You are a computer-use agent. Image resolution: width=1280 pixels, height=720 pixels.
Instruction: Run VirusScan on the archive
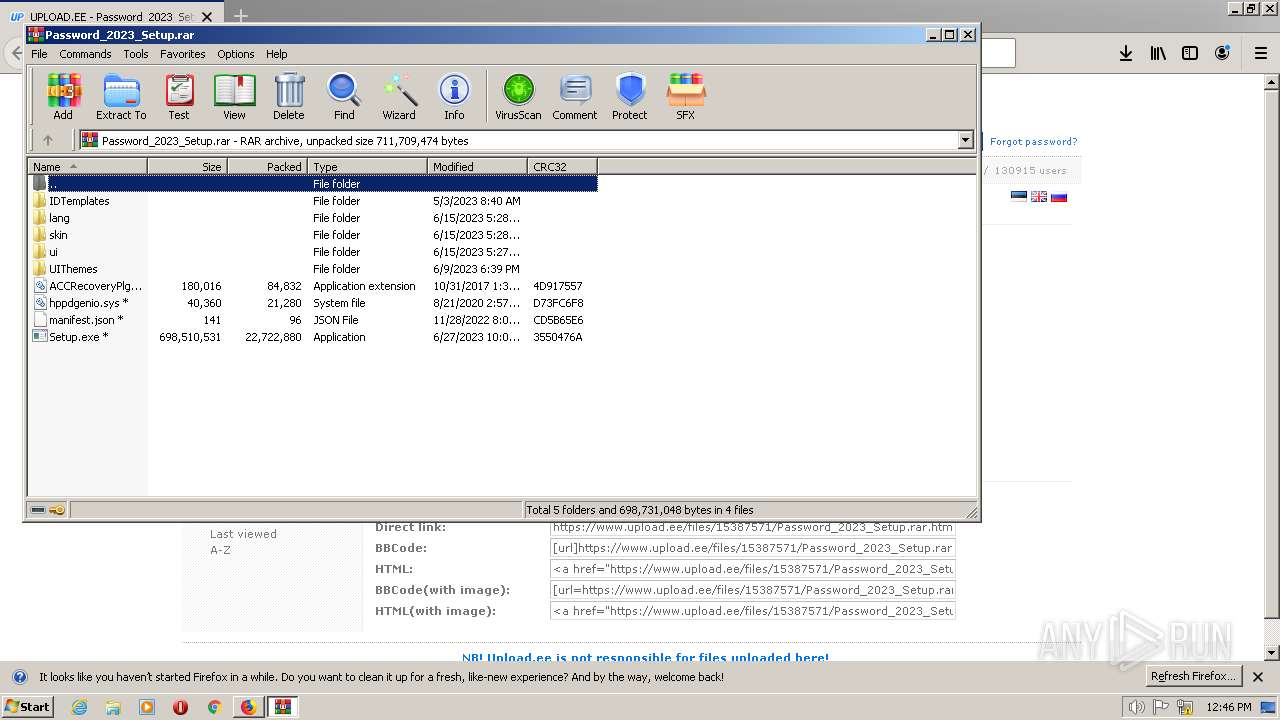518,97
